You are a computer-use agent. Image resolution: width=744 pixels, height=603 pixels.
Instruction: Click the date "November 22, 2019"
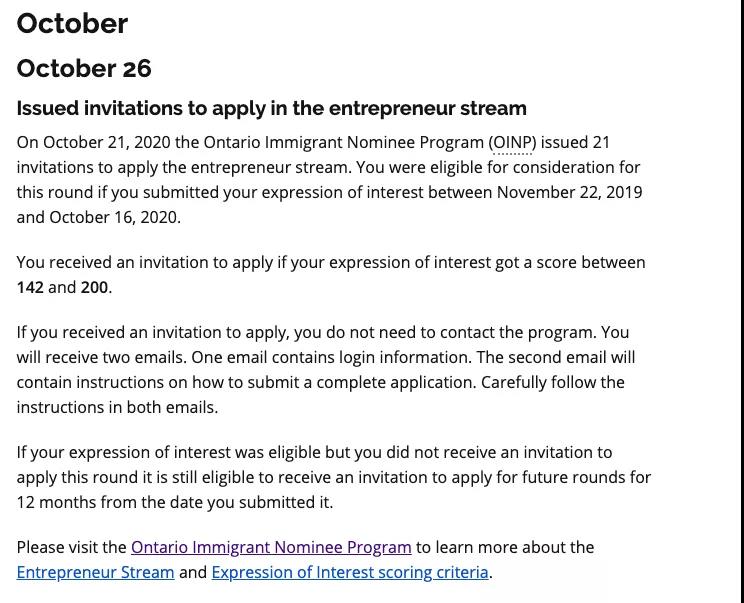tap(569, 192)
